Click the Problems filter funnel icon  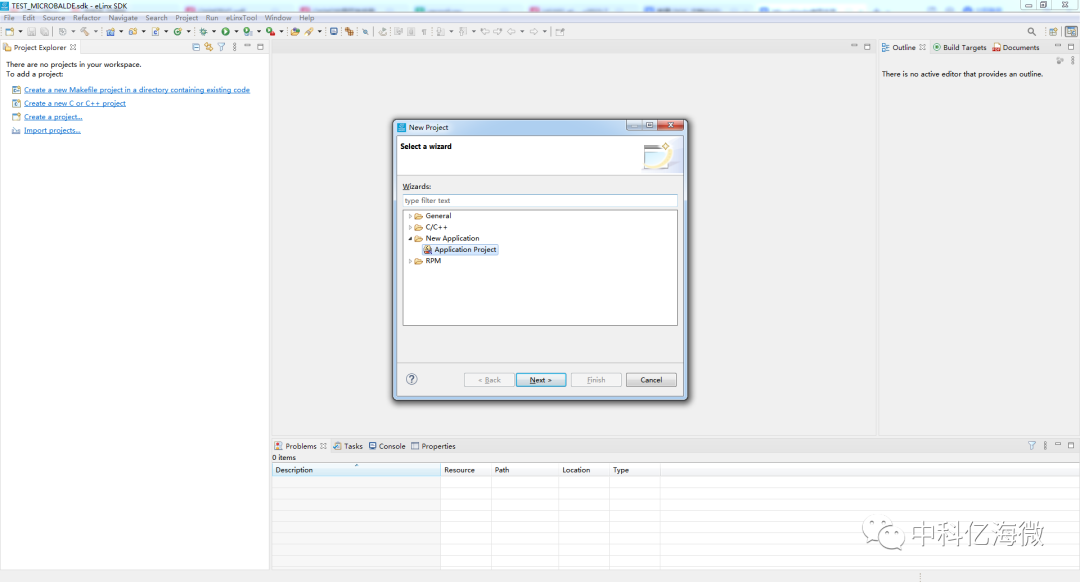1032,446
